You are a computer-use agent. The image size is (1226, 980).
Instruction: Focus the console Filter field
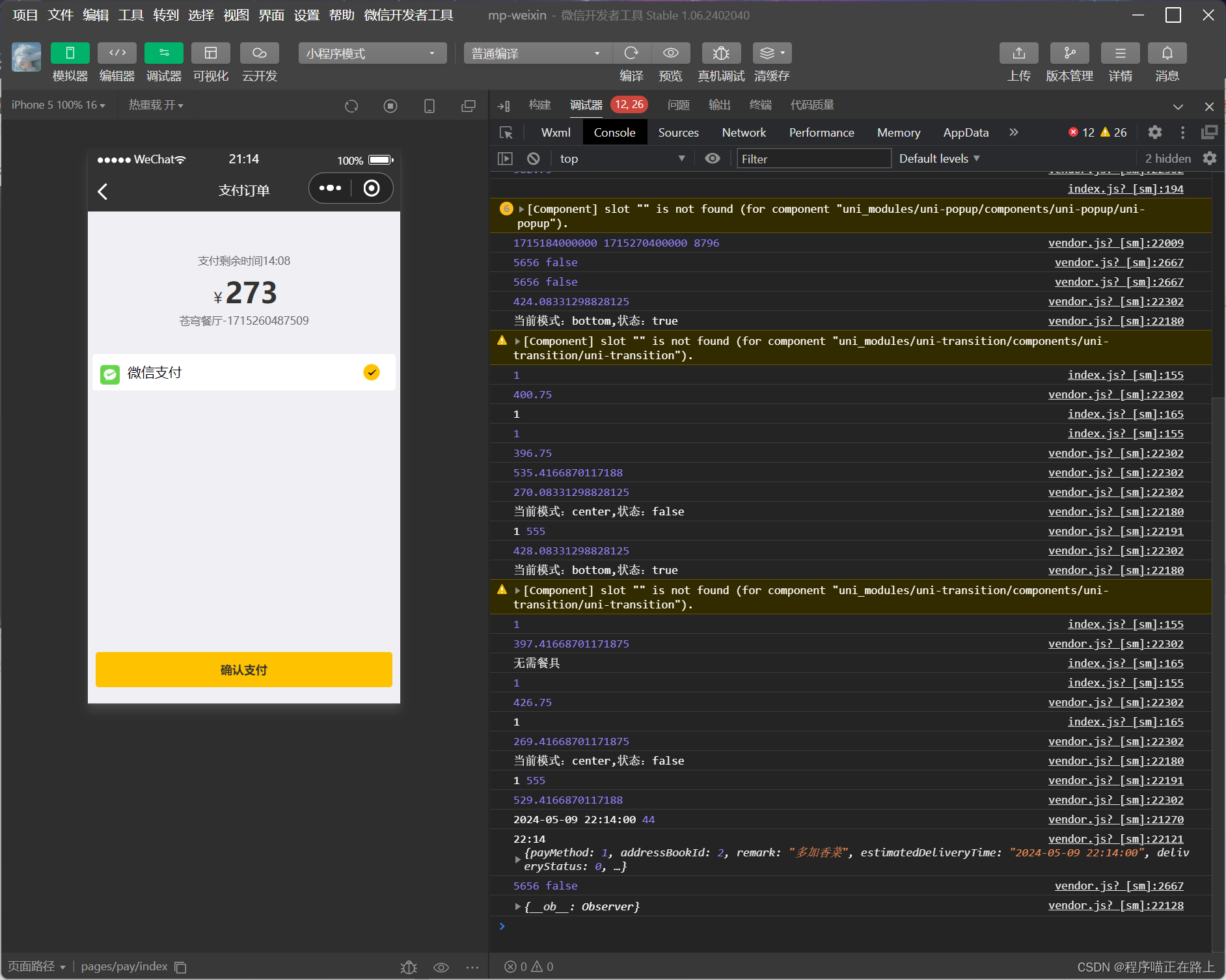click(x=813, y=159)
